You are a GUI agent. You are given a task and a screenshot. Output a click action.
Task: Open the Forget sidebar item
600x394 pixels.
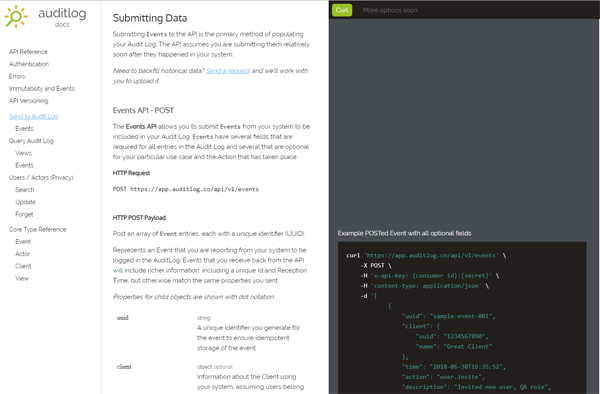coord(24,214)
